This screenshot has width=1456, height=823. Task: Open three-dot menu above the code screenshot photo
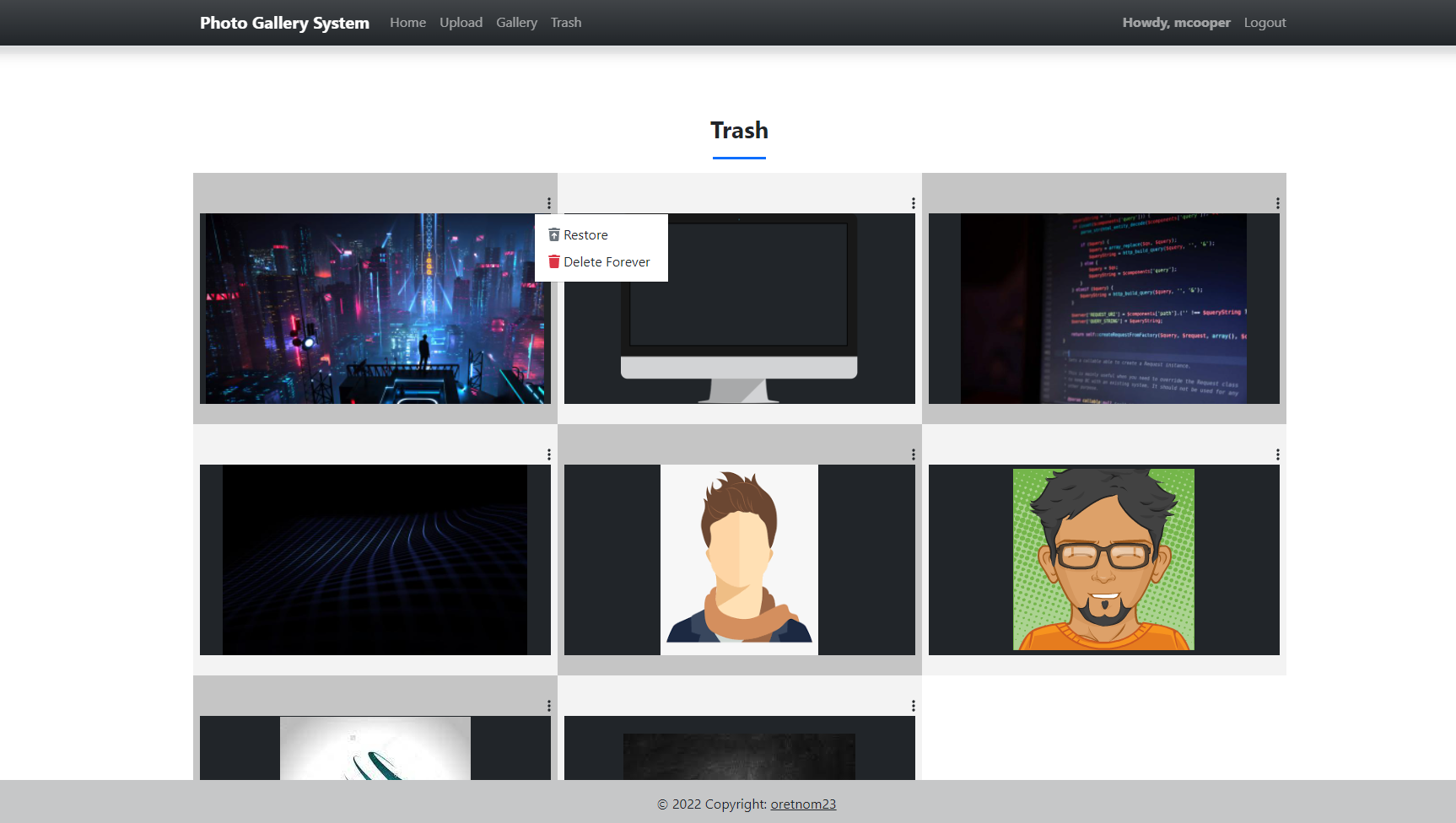(x=1277, y=203)
